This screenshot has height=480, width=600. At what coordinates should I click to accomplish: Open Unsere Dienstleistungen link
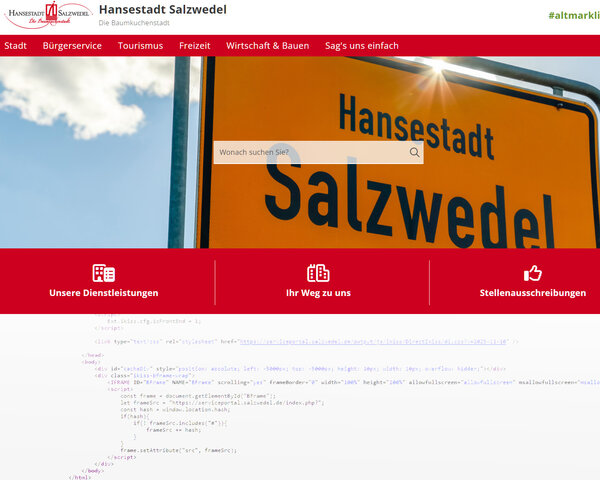coord(104,293)
